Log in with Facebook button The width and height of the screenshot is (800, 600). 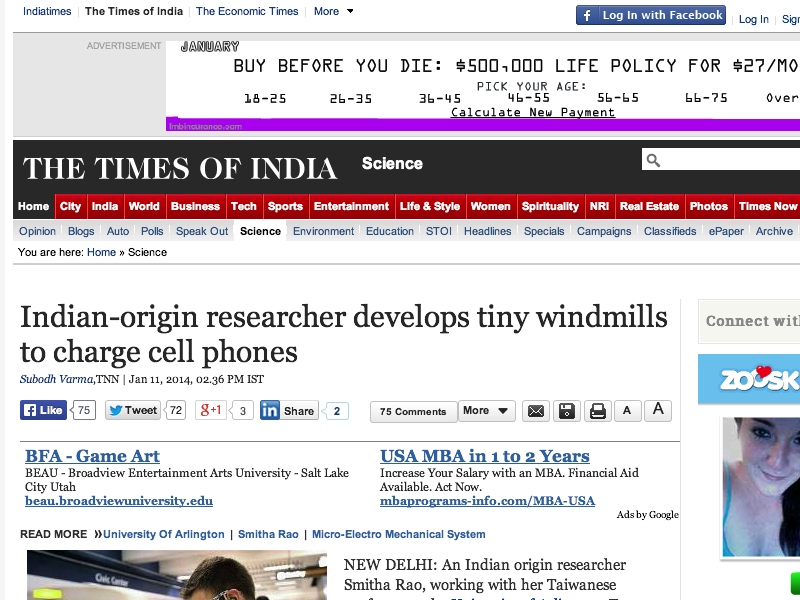click(651, 15)
